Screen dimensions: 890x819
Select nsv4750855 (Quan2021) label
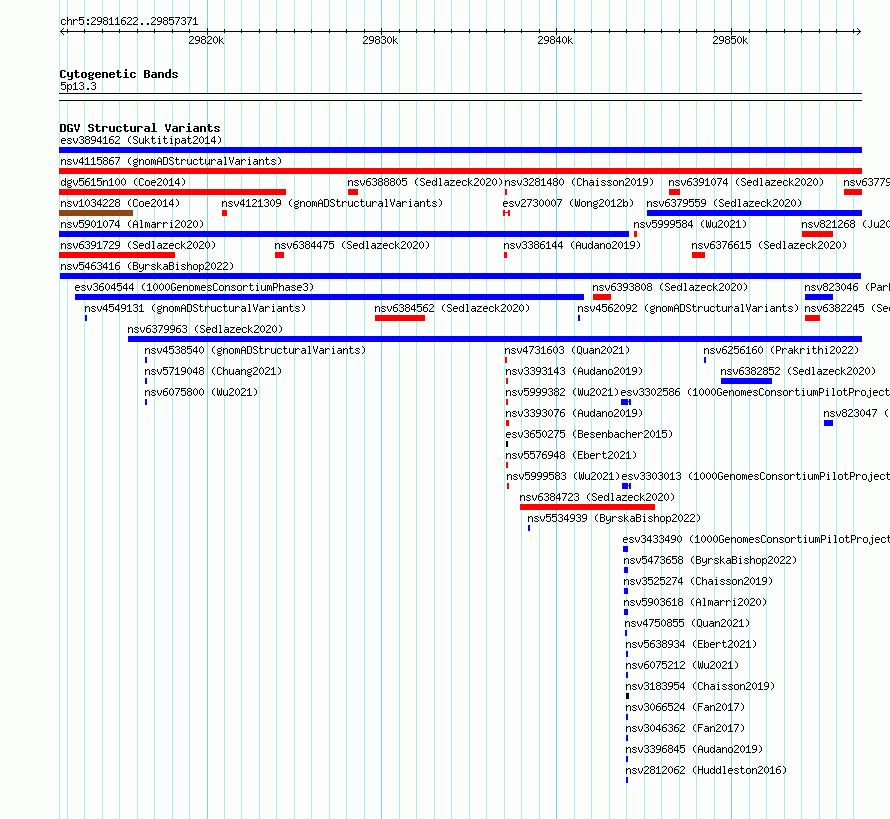click(x=687, y=623)
